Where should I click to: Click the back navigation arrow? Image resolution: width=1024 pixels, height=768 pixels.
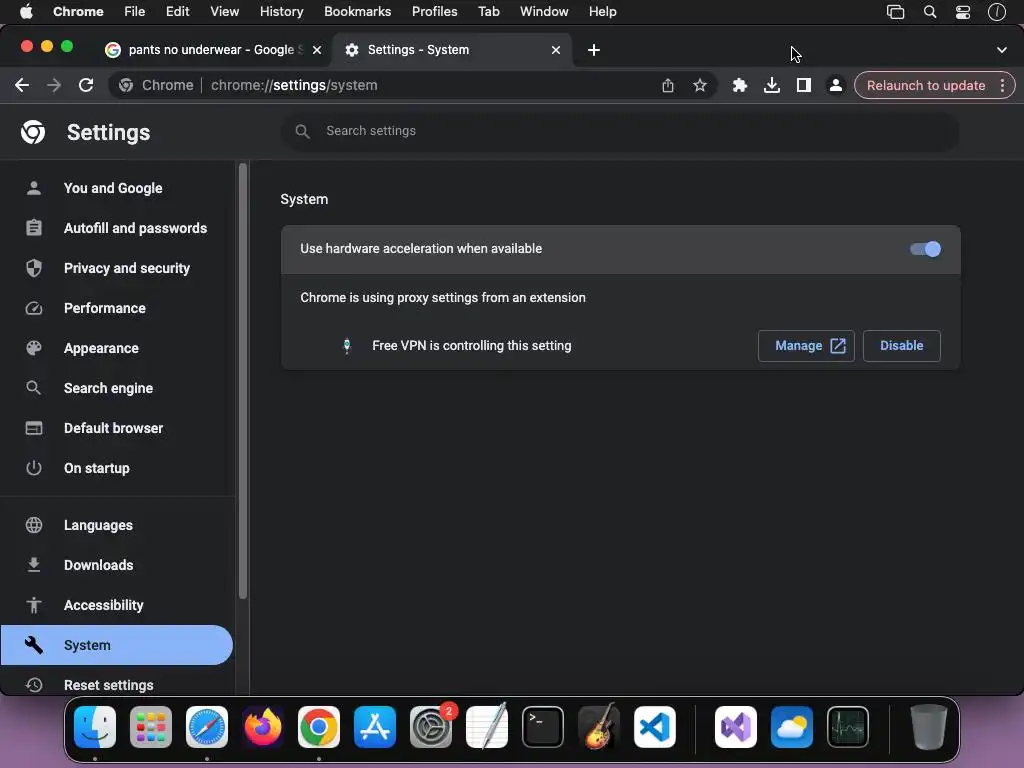pos(22,86)
